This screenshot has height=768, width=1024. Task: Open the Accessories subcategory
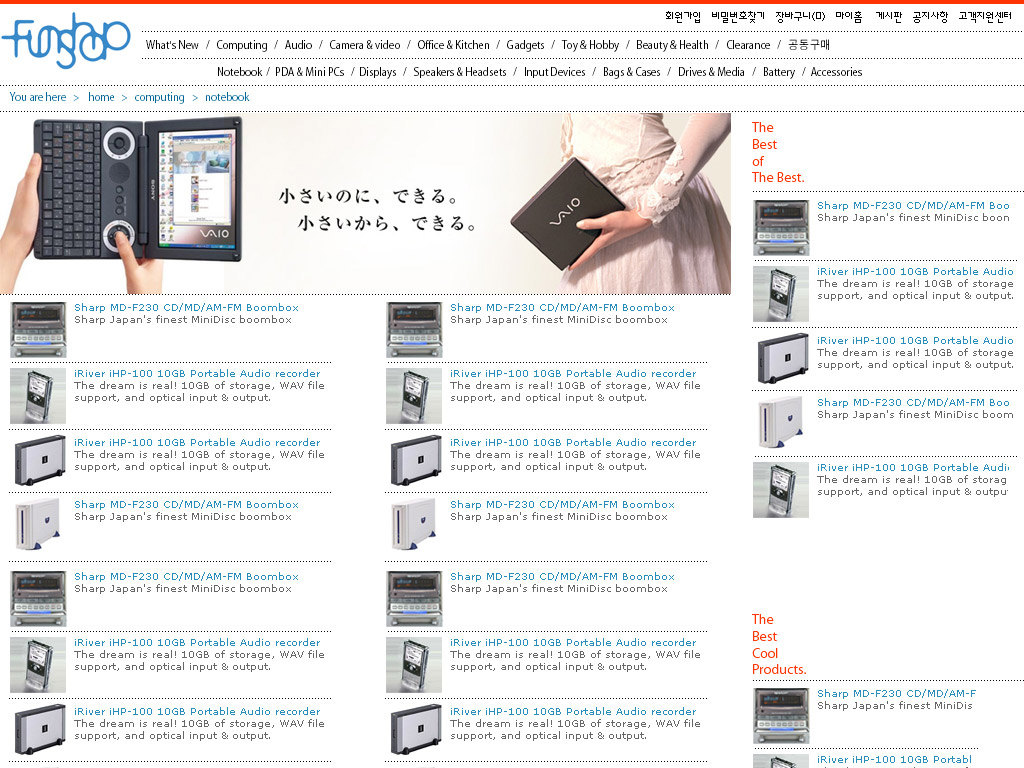tap(836, 72)
